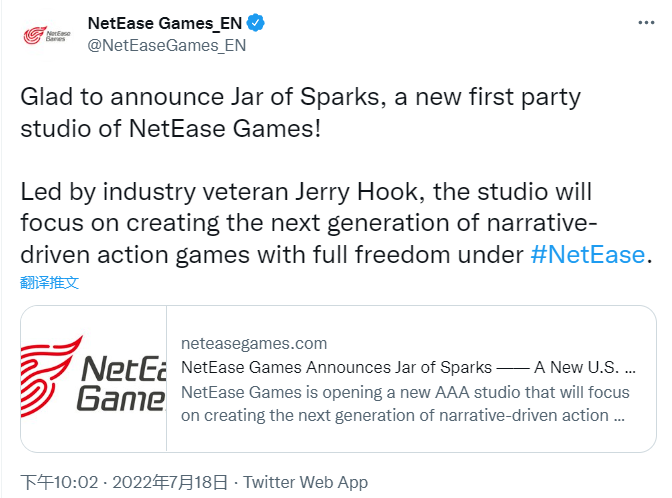The image size is (672, 498).
Task: Click the neteasegames.com domain in the card
Action: 254,343
